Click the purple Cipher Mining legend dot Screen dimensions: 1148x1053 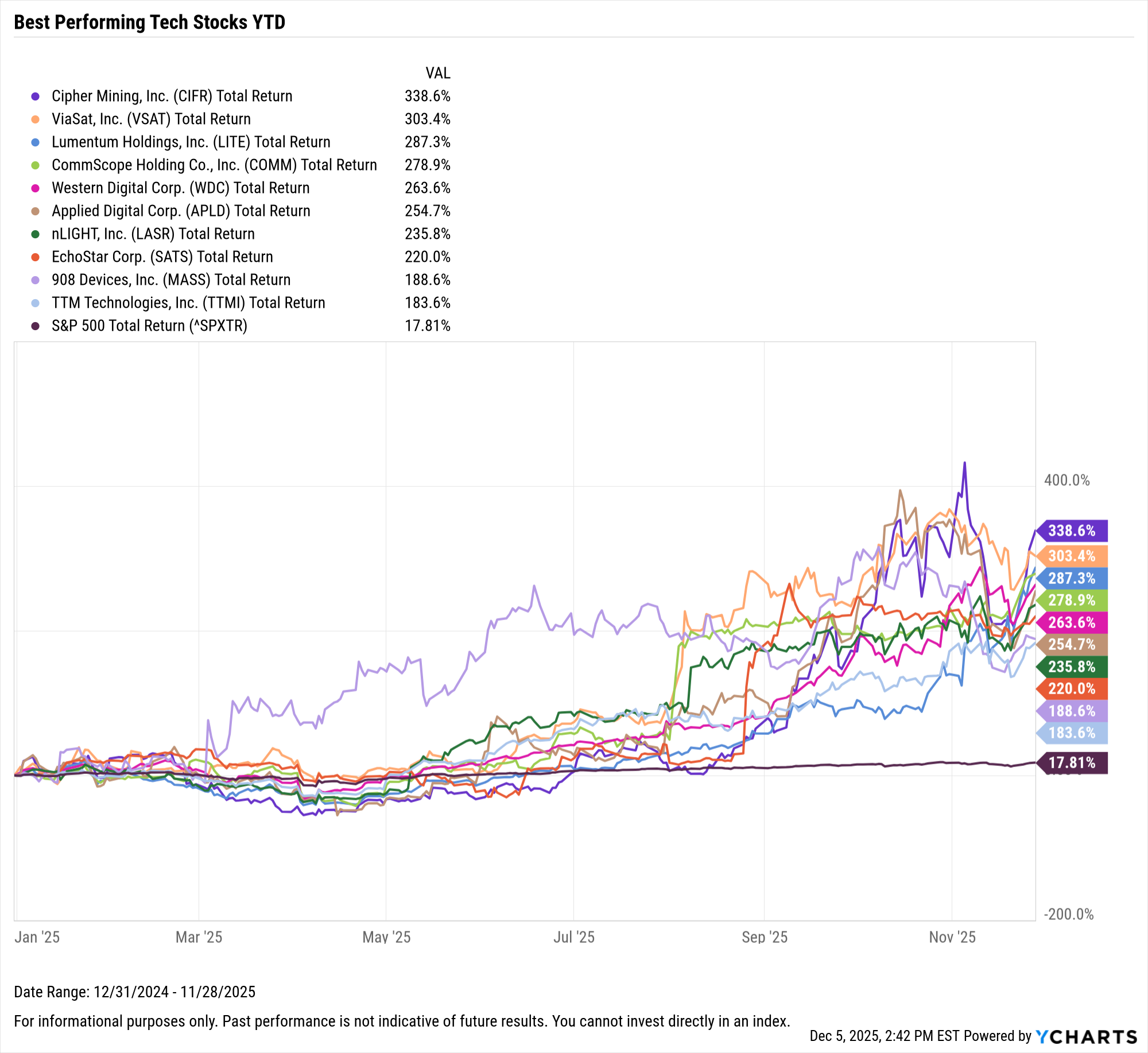[x=36, y=96]
